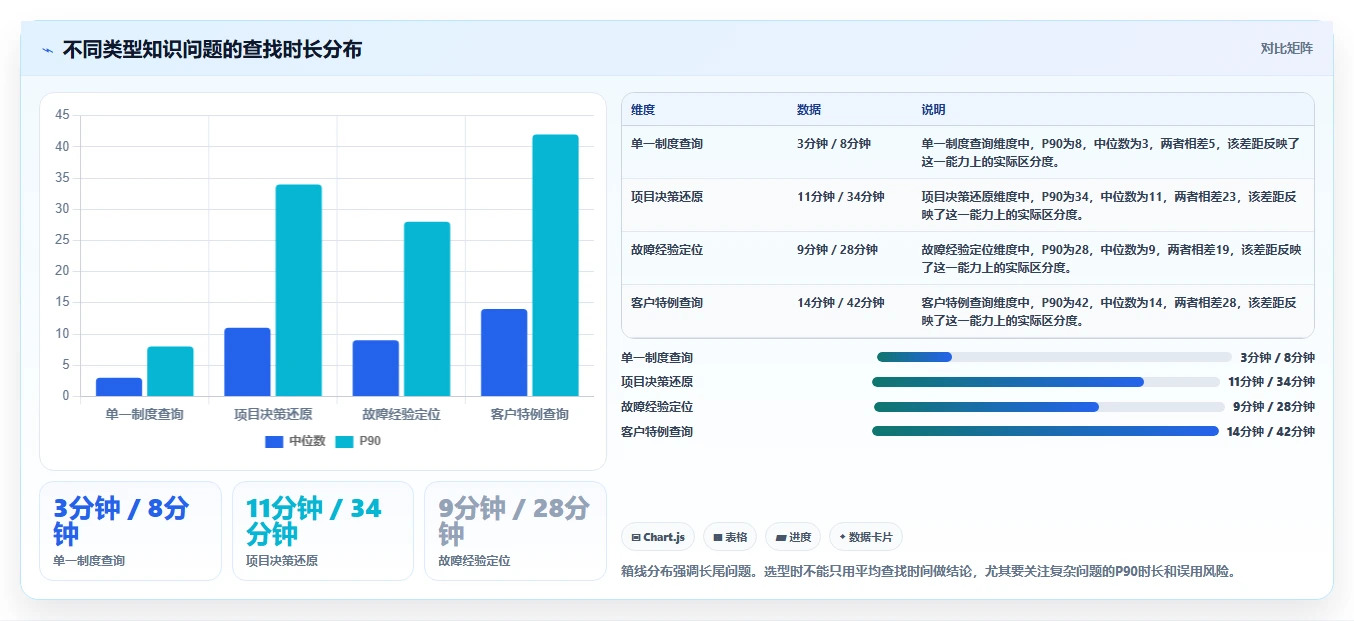Click the 中位数 bar for 客户特例查询

click(x=504, y=352)
